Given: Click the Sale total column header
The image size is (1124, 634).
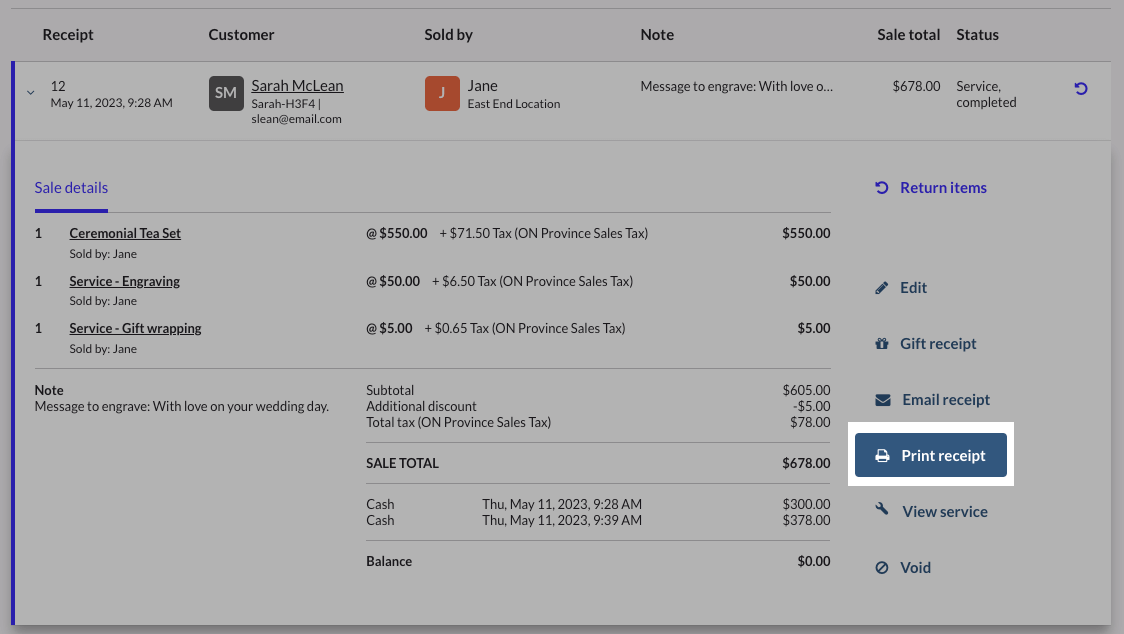Looking at the screenshot, I should [x=908, y=35].
